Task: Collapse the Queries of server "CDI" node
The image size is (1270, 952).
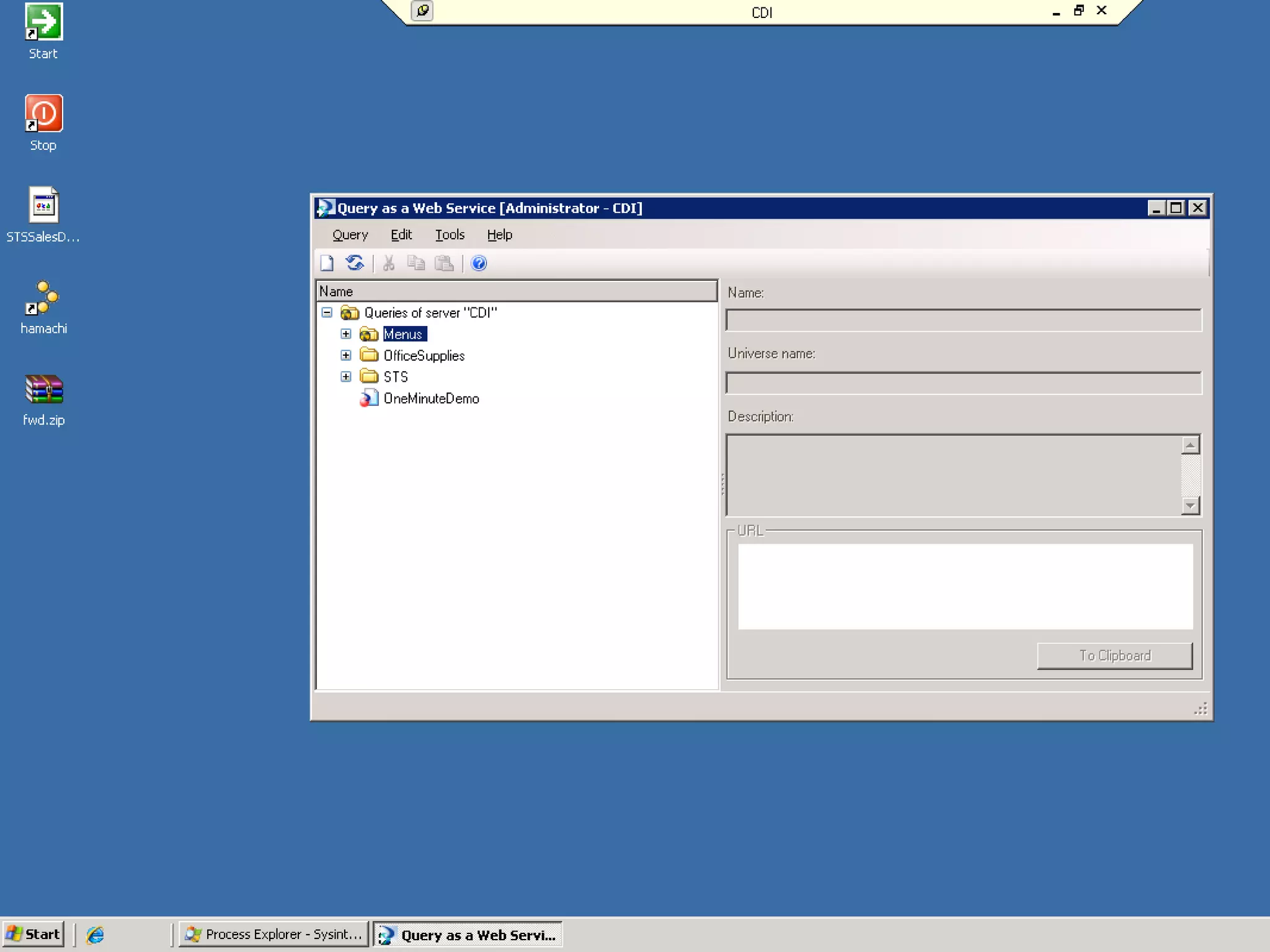Action: (x=327, y=312)
